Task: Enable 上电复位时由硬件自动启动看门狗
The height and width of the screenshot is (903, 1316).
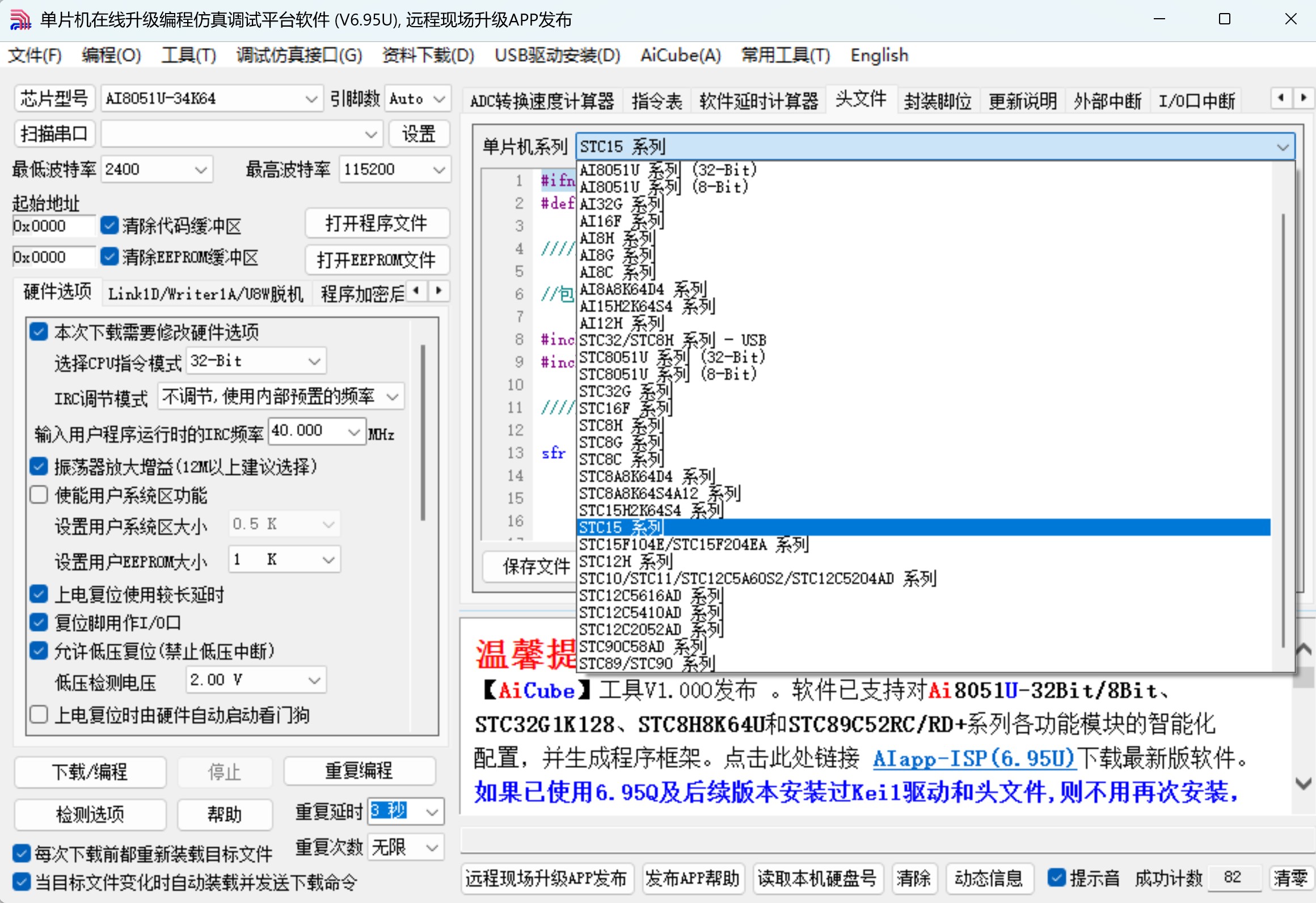Action: [x=39, y=714]
